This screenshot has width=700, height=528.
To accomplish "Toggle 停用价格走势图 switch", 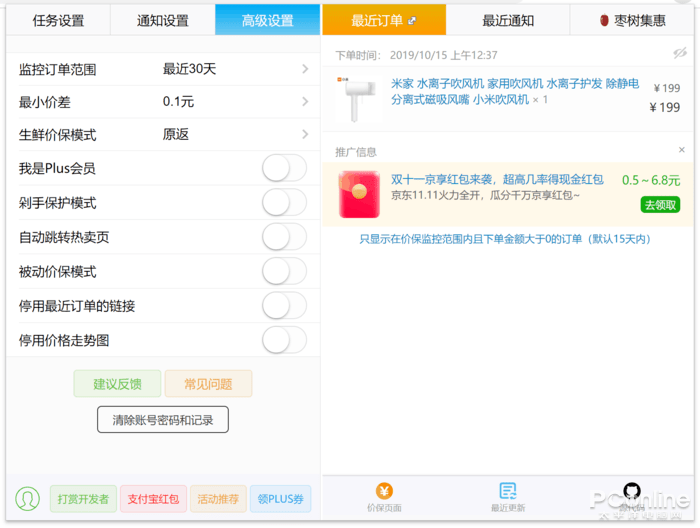I will coord(284,340).
